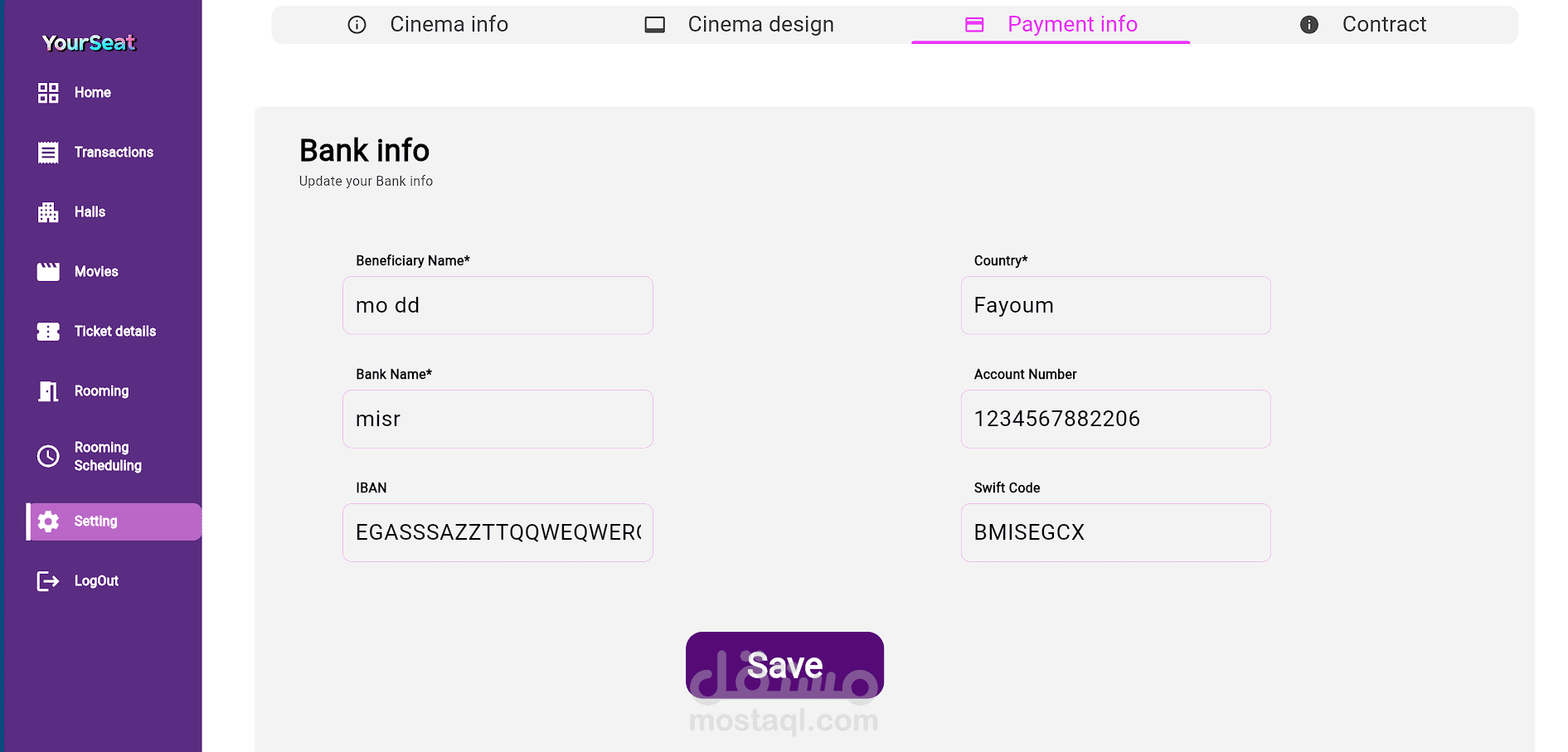The width and height of the screenshot is (1568, 752).
Task: Click the Movies clapperboard icon
Action: [x=48, y=272]
